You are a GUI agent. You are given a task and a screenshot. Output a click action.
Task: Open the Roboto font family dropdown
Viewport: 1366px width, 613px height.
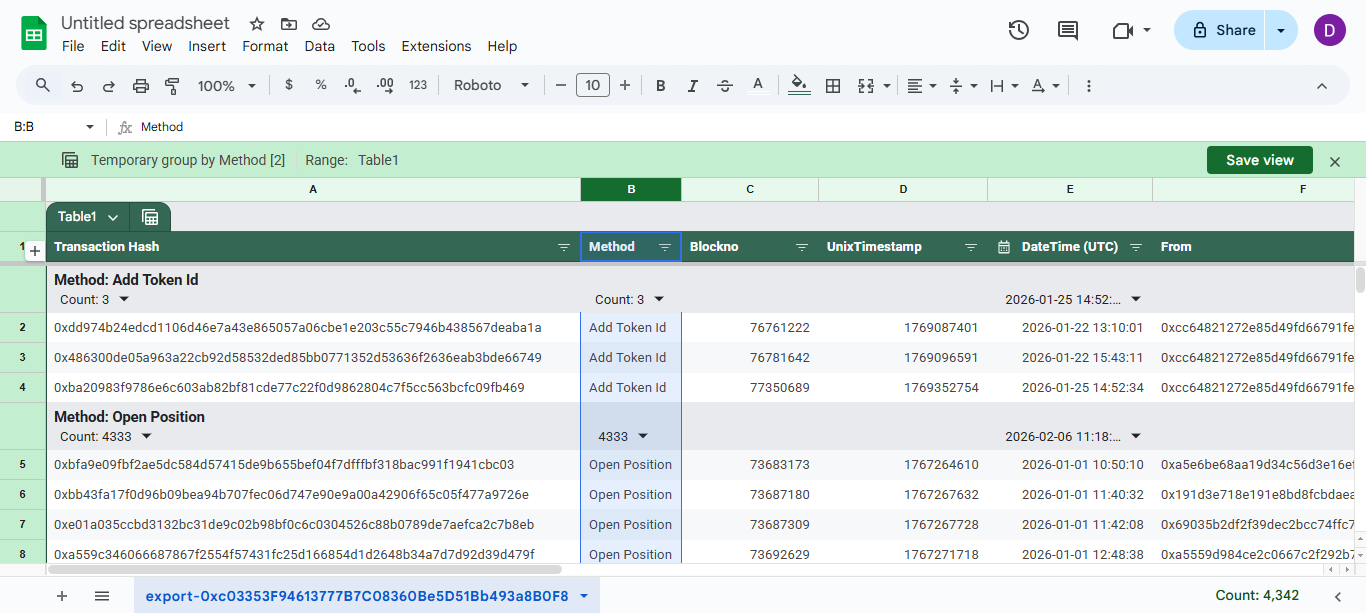(x=490, y=85)
